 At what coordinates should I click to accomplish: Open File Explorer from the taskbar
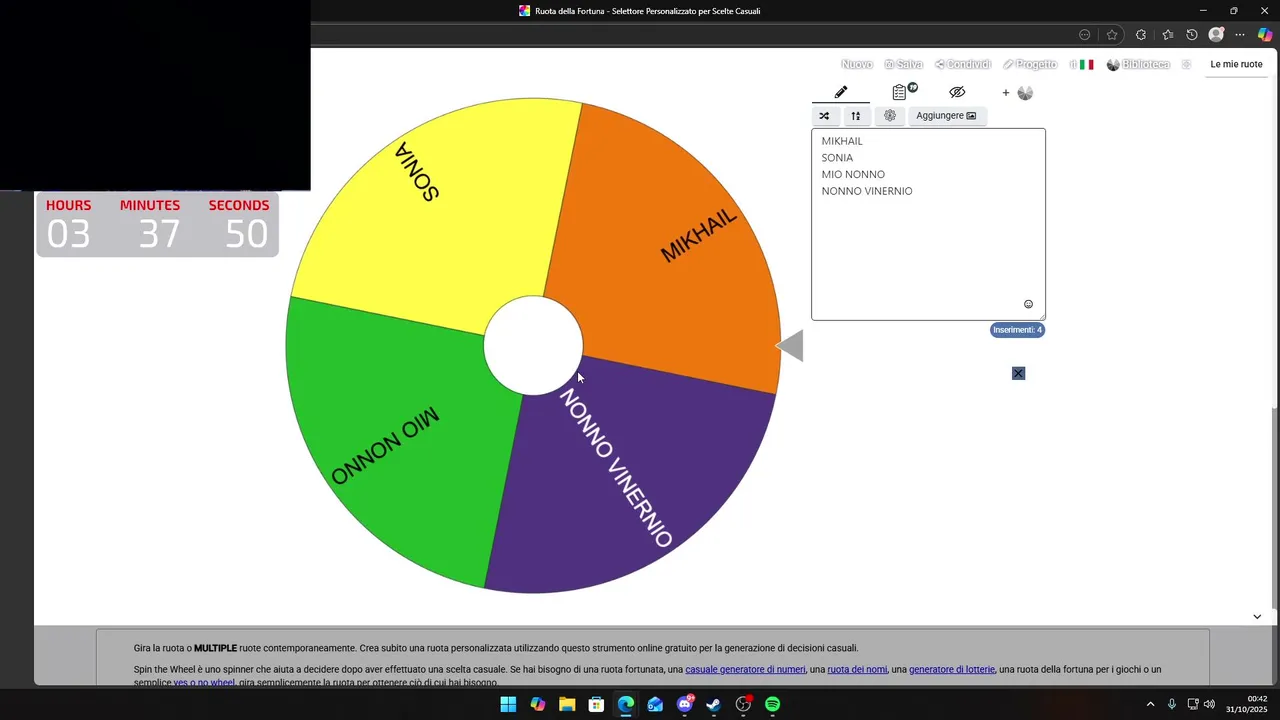coord(567,704)
